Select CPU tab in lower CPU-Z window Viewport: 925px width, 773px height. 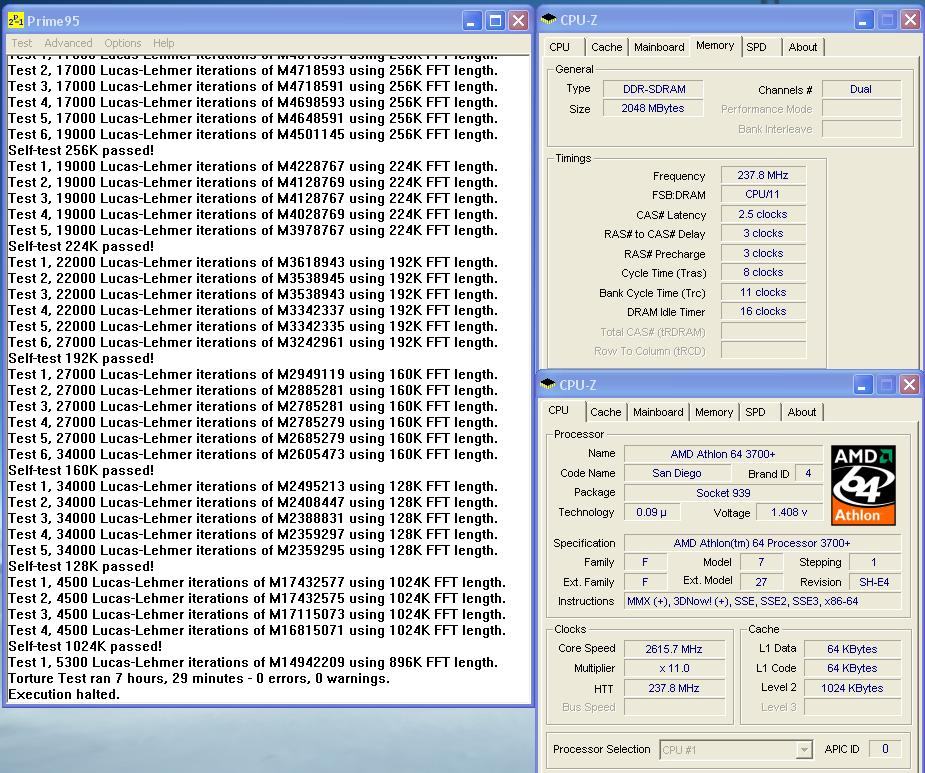559,410
